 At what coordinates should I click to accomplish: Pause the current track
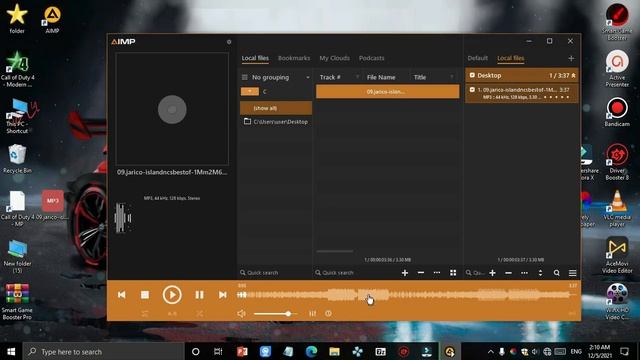click(x=199, y=295)
